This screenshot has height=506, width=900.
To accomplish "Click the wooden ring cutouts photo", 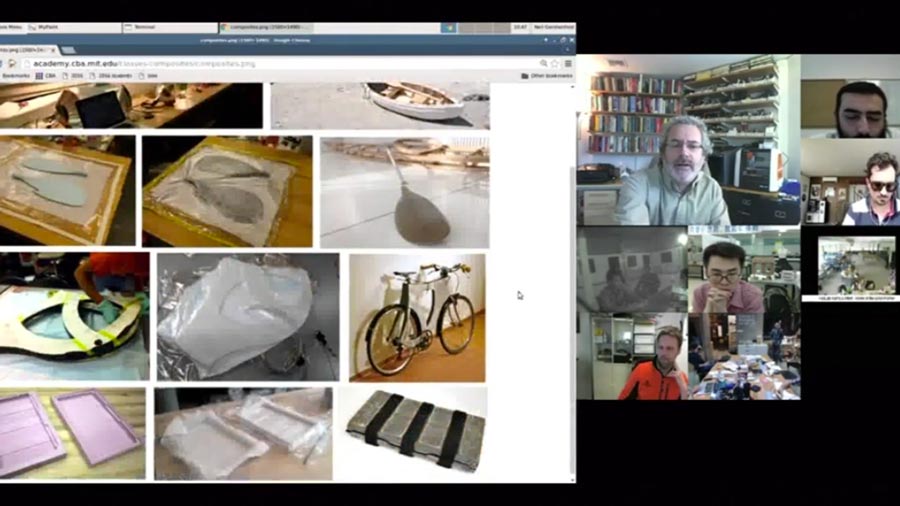I will [x=75, y=317].
